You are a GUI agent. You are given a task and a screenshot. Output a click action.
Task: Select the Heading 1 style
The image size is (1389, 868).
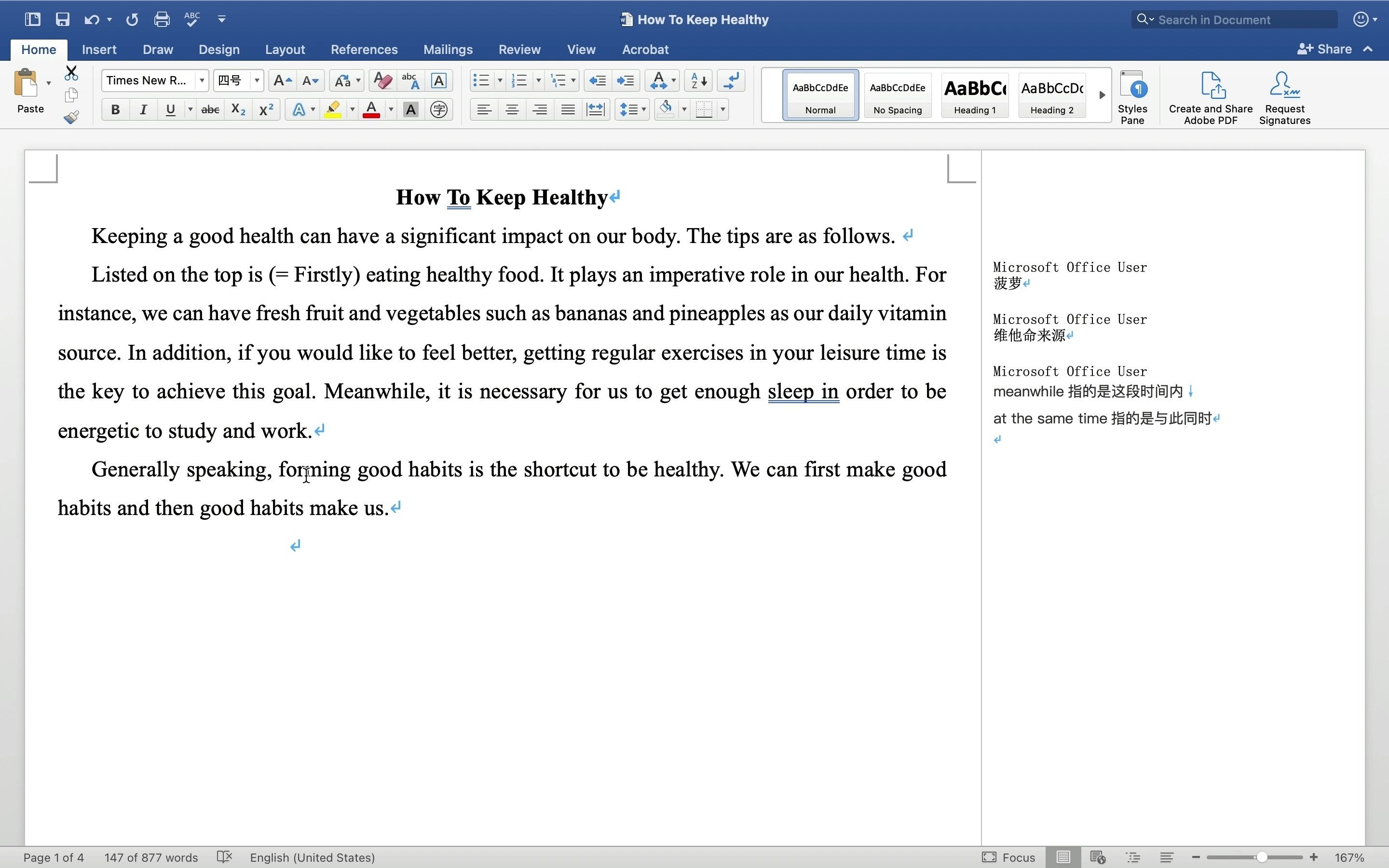(974, 96)
